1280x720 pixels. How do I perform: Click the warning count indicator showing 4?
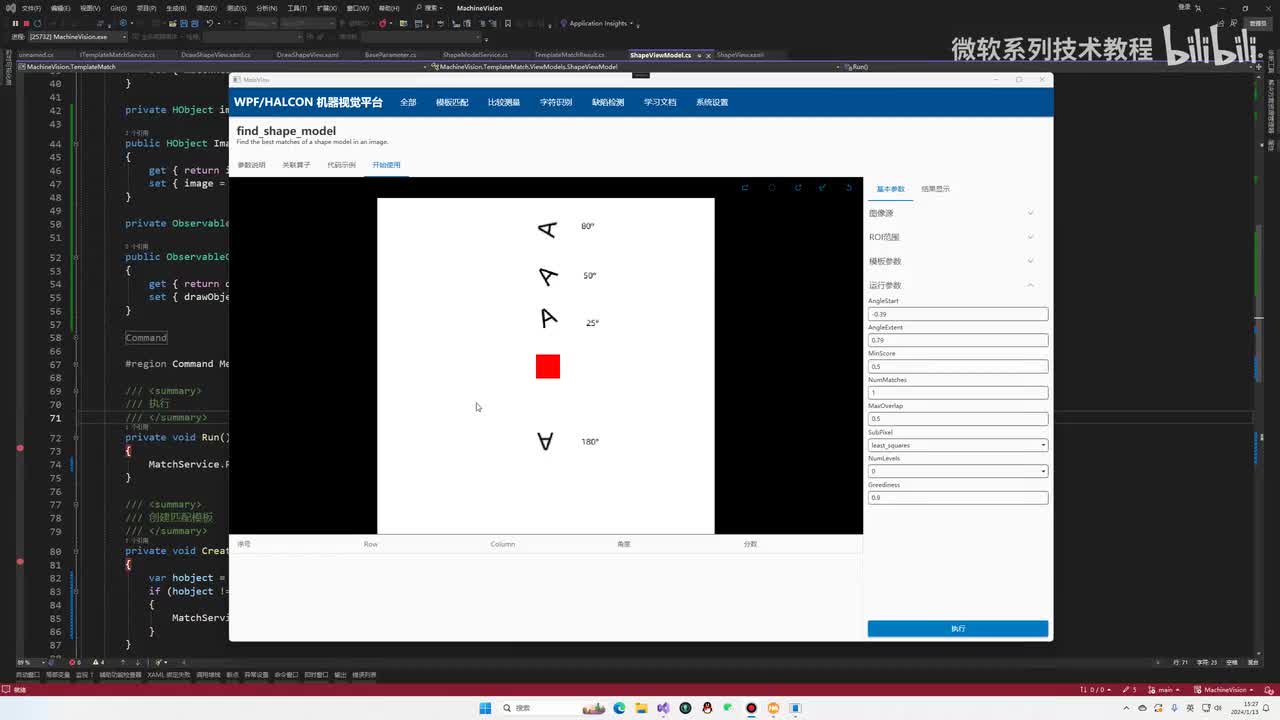click(97, 662)
